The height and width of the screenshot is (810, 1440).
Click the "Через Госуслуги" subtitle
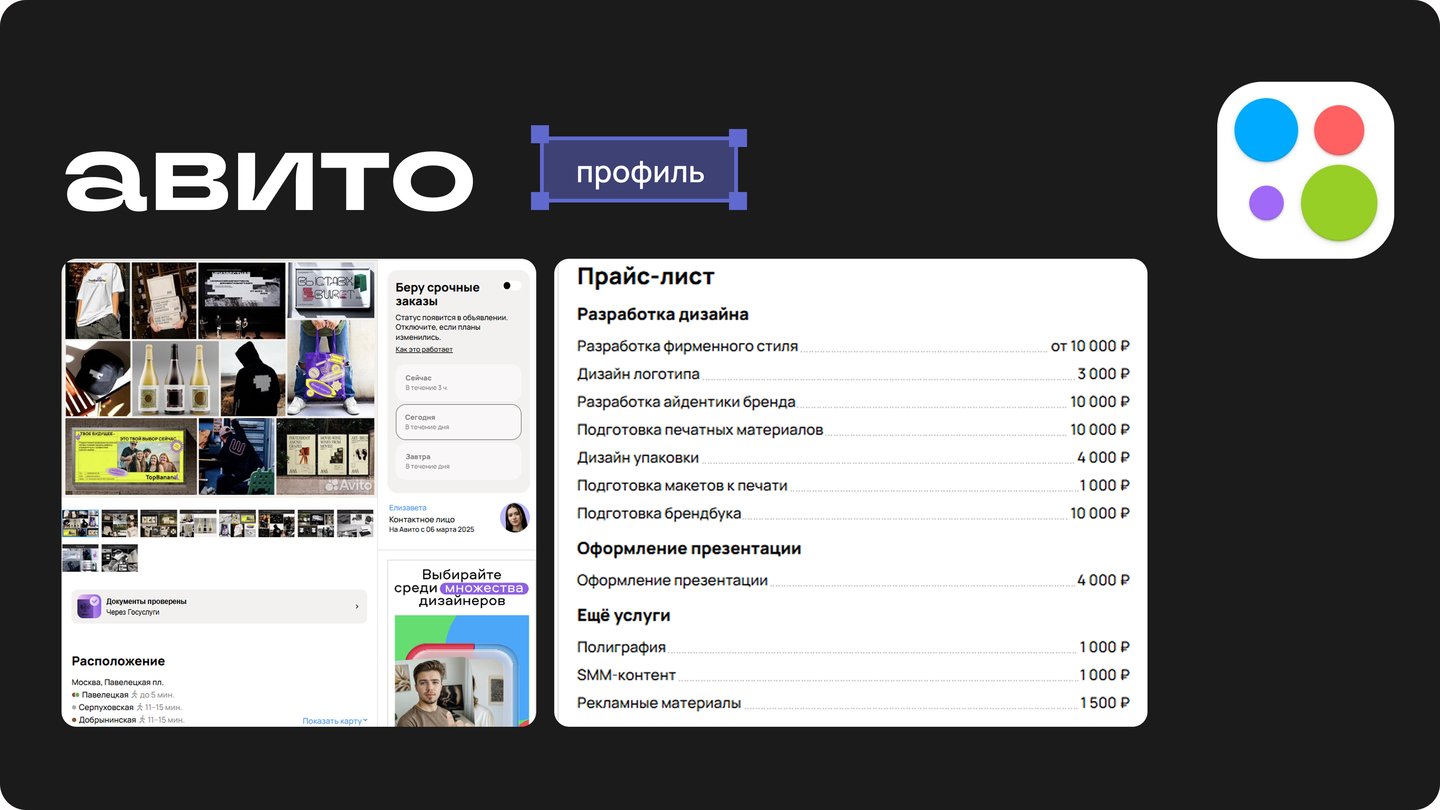133,612
